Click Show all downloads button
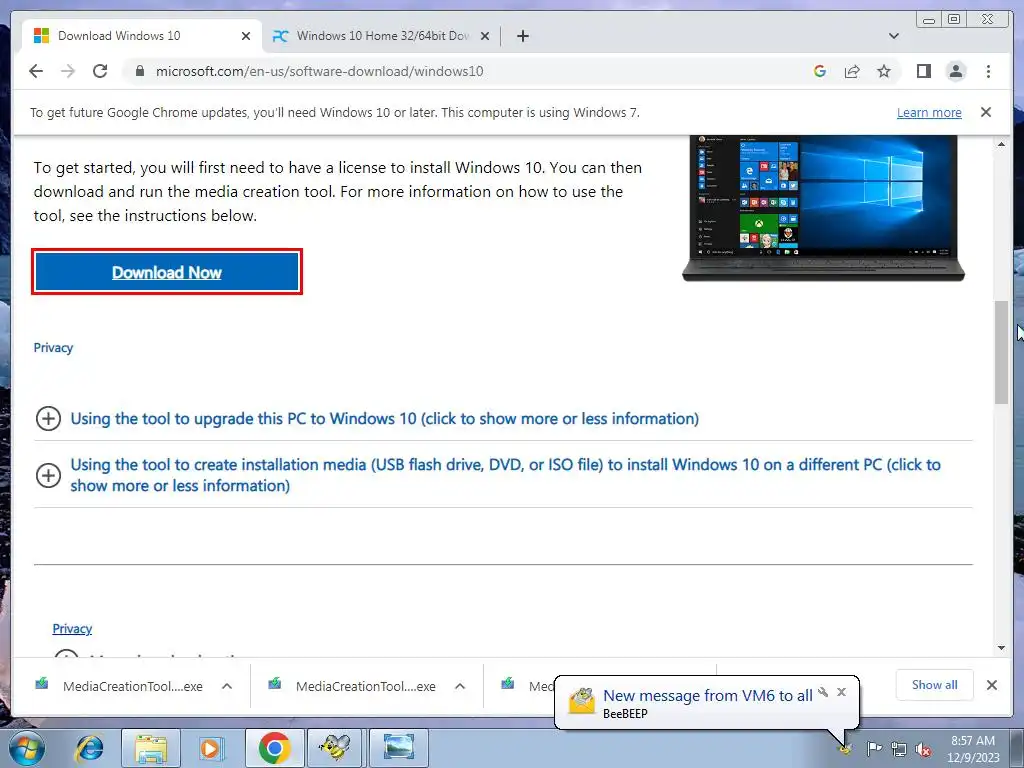The width and height of the screenshot is (1024, 768). click(x=935, y=685)
